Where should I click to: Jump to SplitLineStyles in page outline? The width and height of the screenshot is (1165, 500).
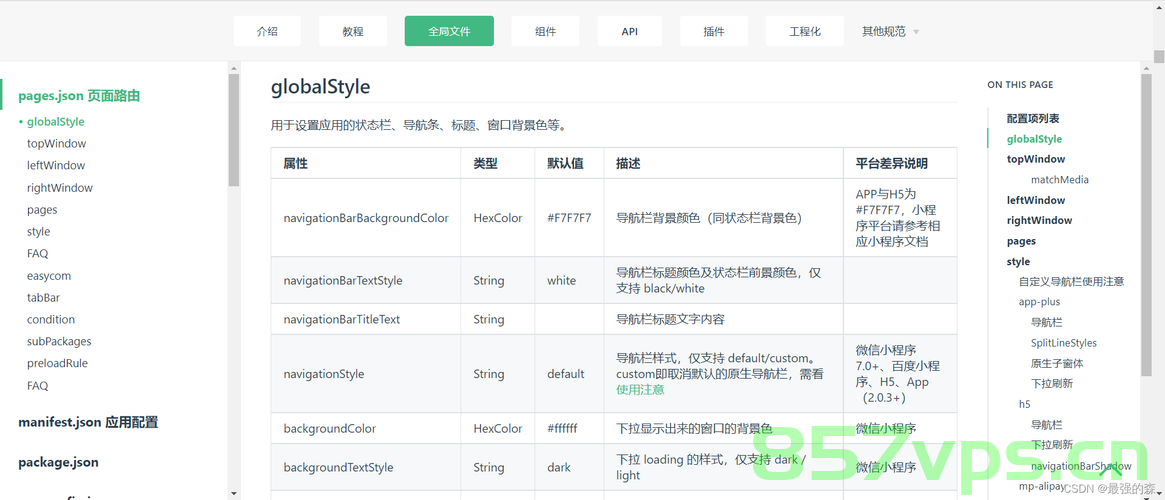tap(1064, 342)
